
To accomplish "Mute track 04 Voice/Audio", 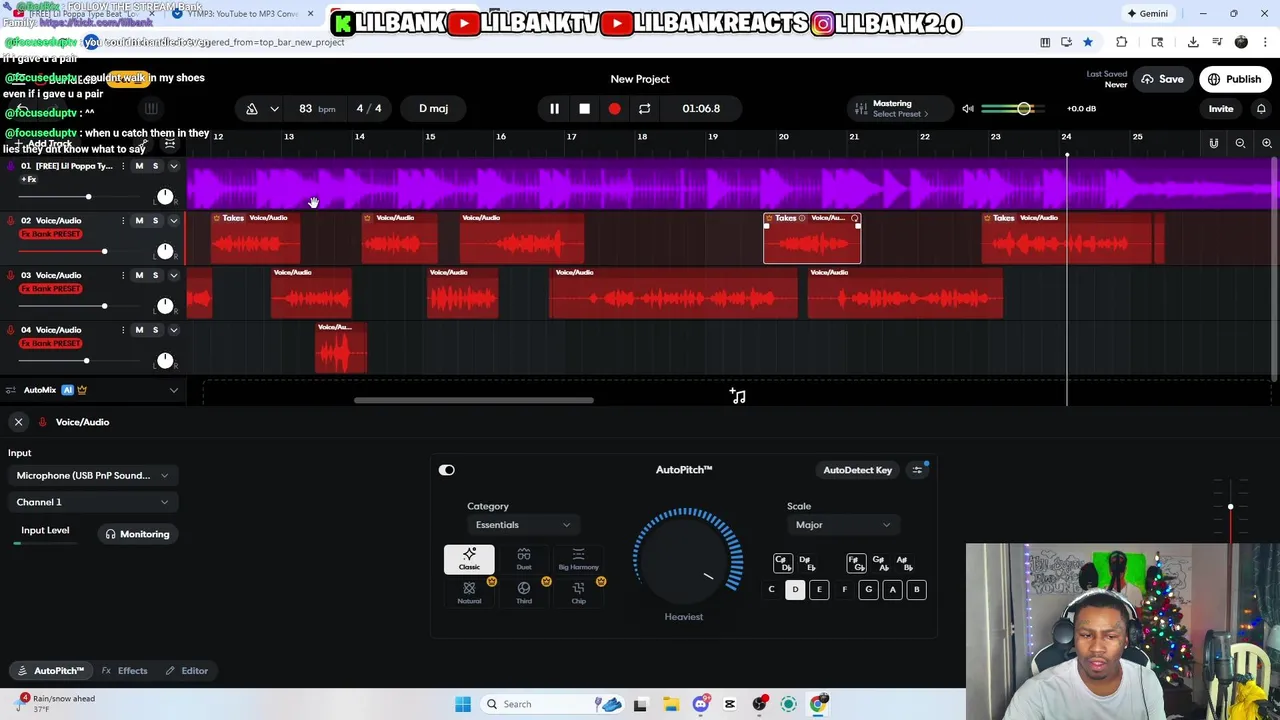I will (x=139, y=329).
